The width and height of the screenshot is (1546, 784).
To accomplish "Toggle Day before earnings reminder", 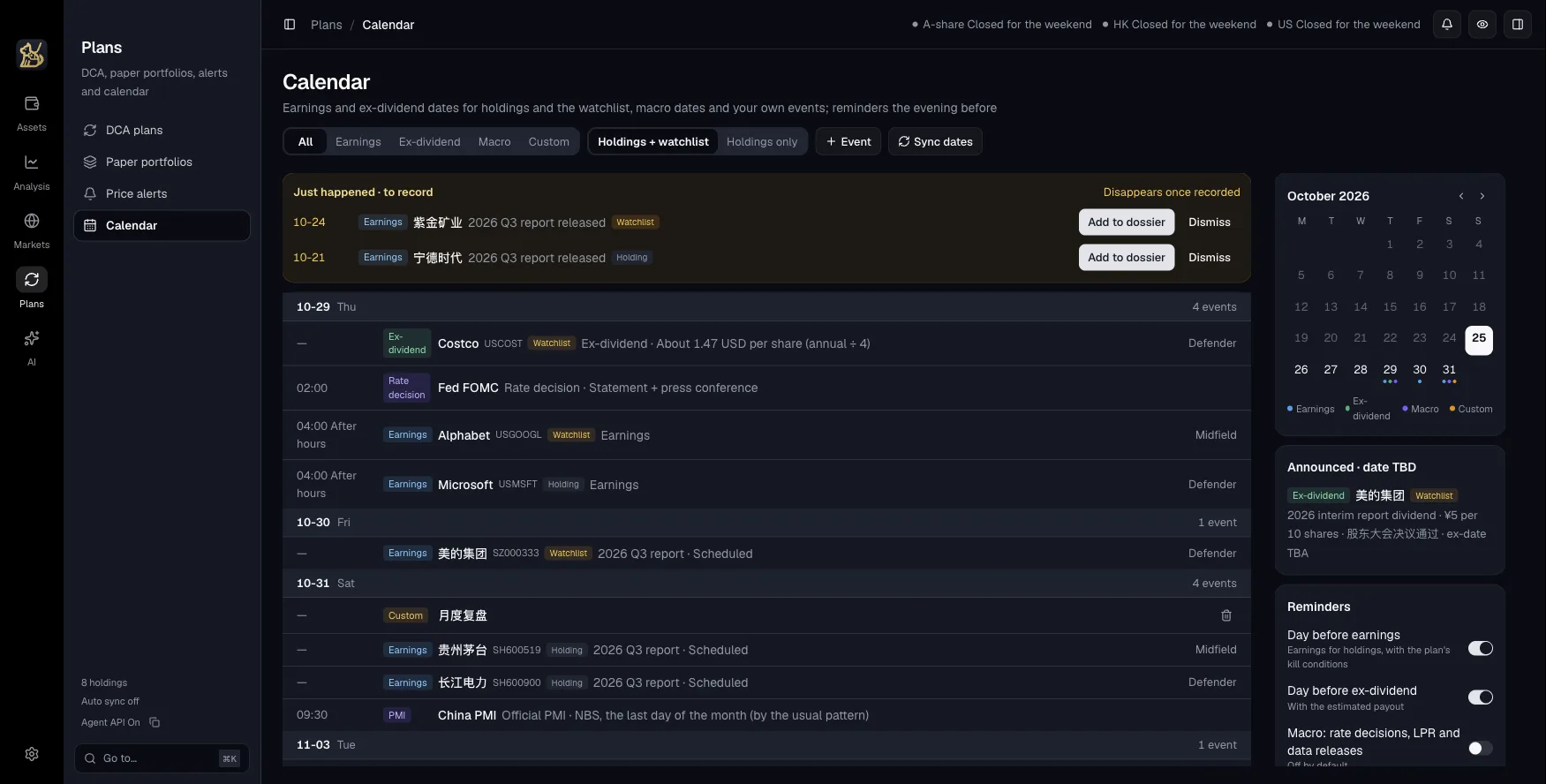I will [1481, 649].
